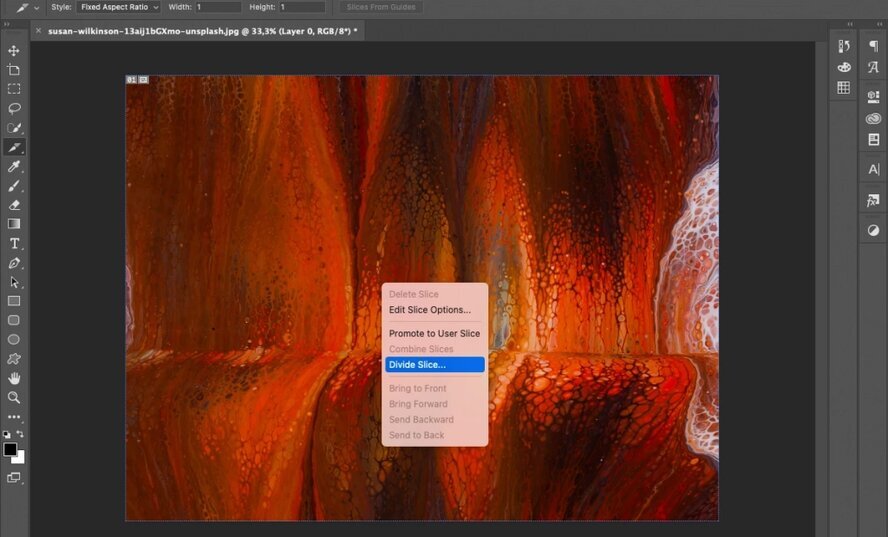The width and height of the screenshot is (888, 537).
Task: Open the Properties panel icon
Action: click(873, 139)
